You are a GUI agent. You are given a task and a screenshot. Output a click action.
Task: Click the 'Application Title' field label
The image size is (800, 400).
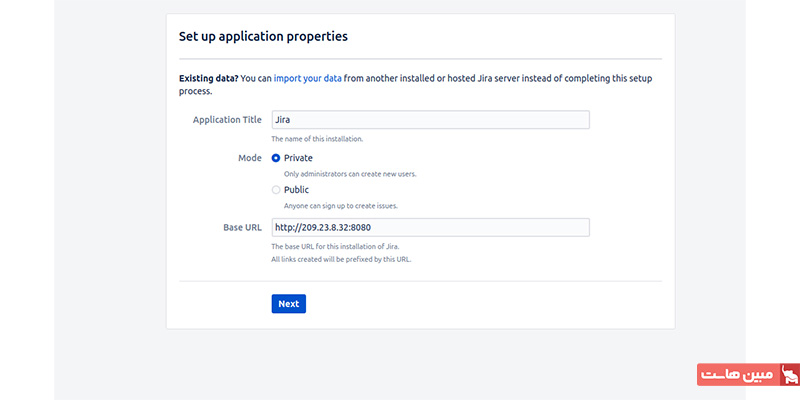pos(227,120)
